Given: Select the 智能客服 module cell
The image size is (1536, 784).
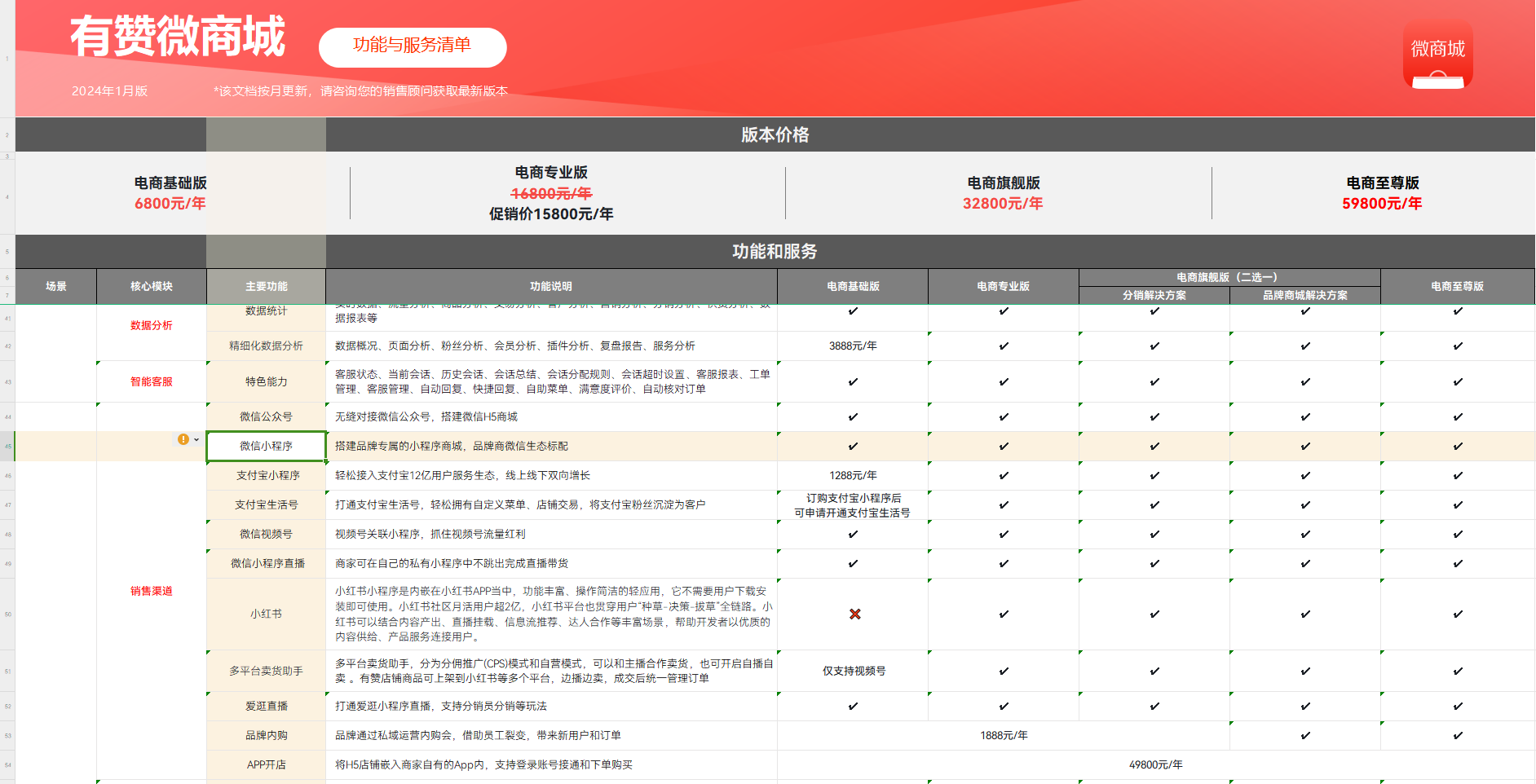Looking at the screenshot, I should 152,381.
